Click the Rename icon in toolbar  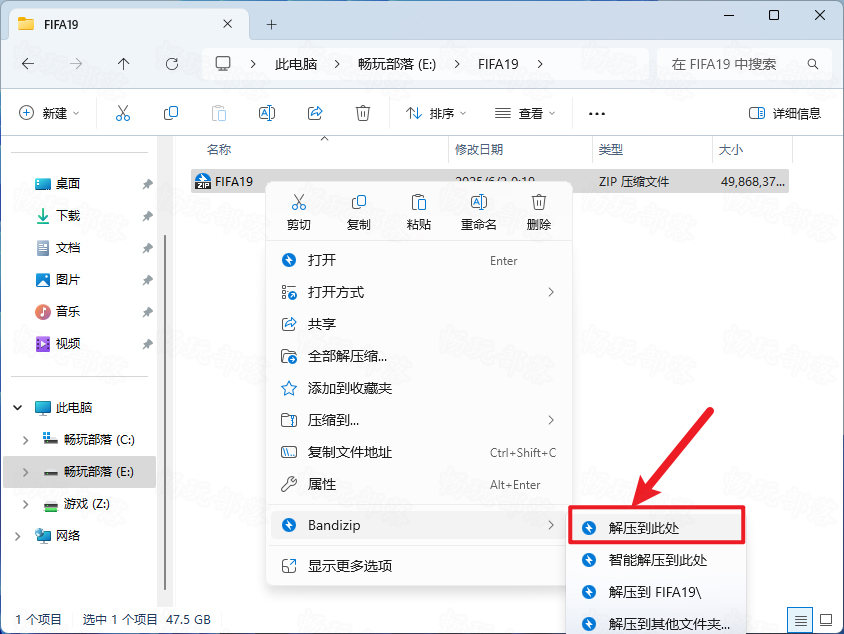pos(267,113)
